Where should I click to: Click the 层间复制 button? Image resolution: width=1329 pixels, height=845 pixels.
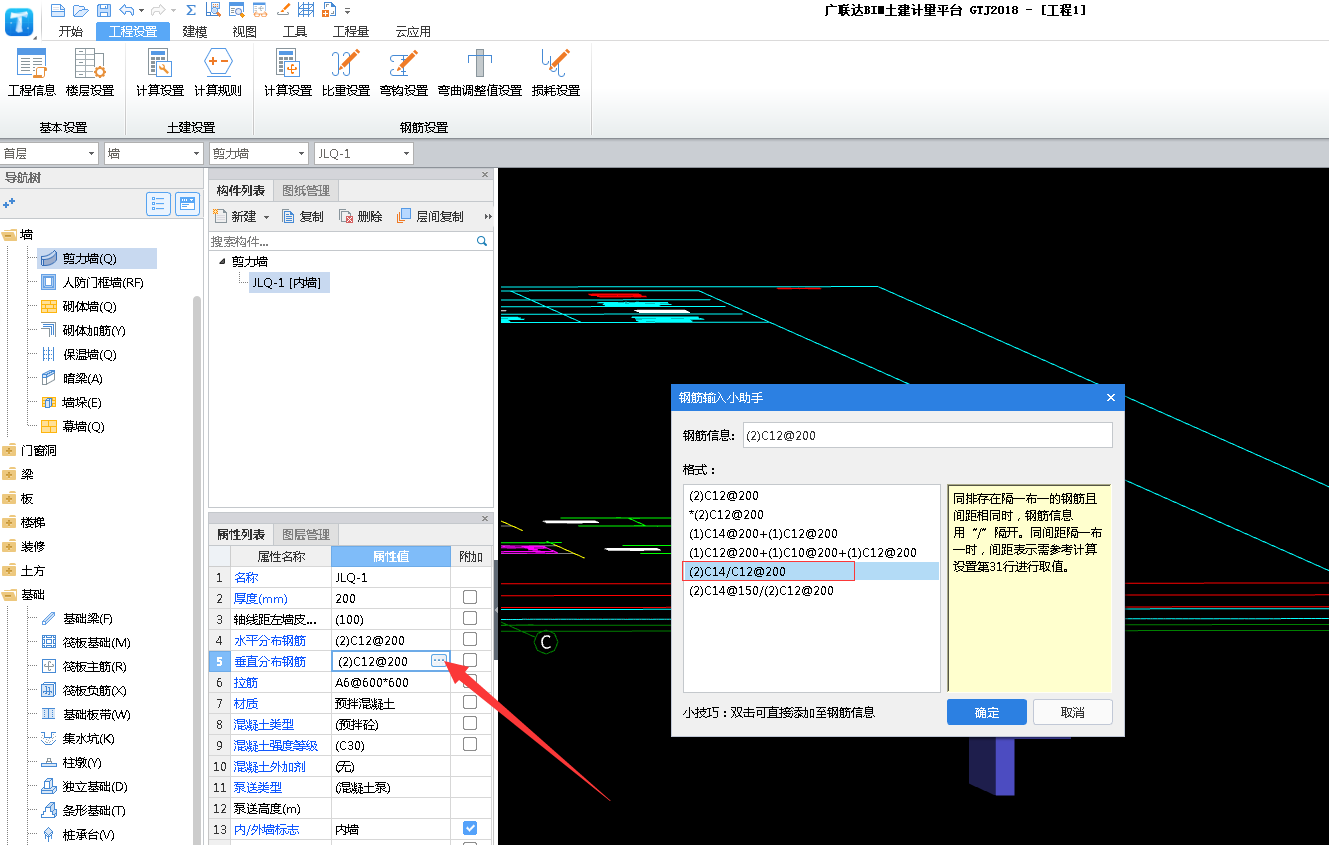(430, 216)
